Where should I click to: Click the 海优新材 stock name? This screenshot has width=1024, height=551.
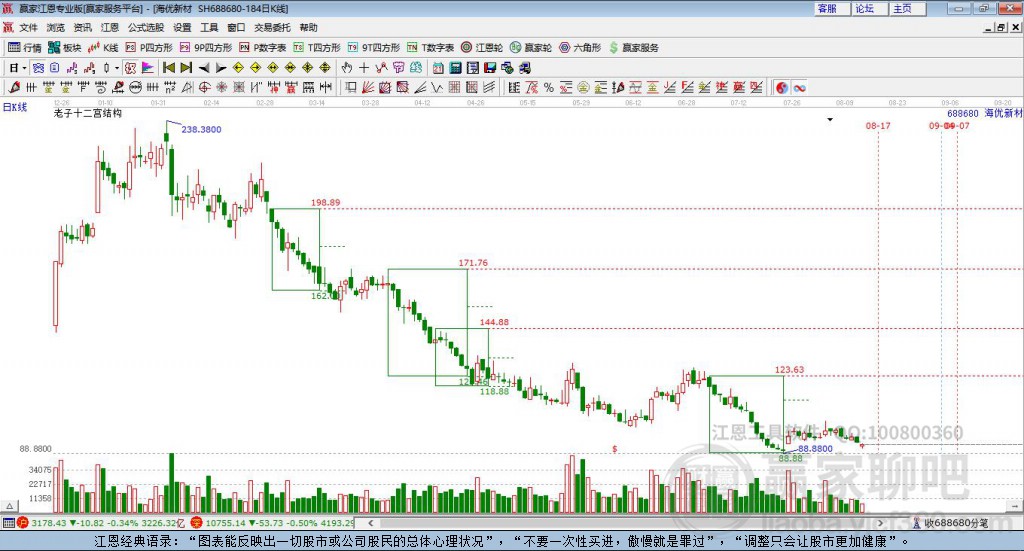(1002, 114)
